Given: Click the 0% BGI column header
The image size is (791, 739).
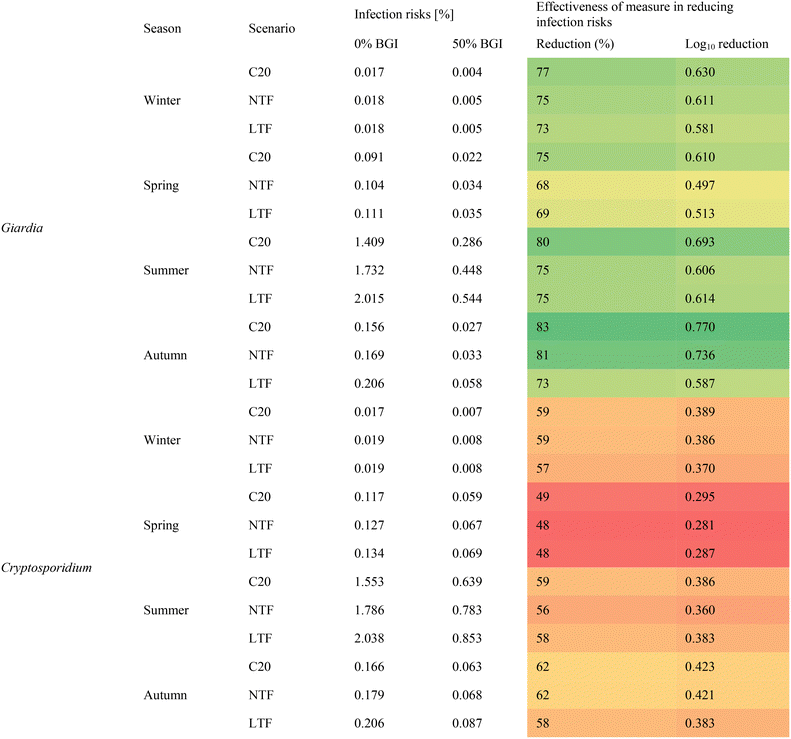Looking at the screenshot, I should pyautogui.click(x=378, y=44).
